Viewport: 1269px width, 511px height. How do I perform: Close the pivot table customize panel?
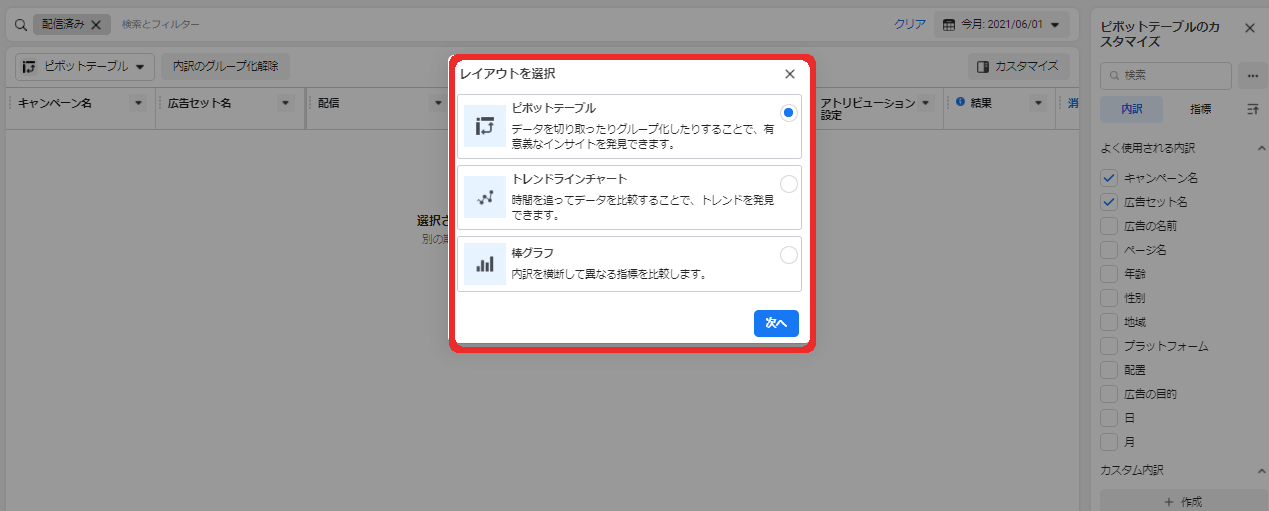pyautogui.click(x=1249, y=28)
